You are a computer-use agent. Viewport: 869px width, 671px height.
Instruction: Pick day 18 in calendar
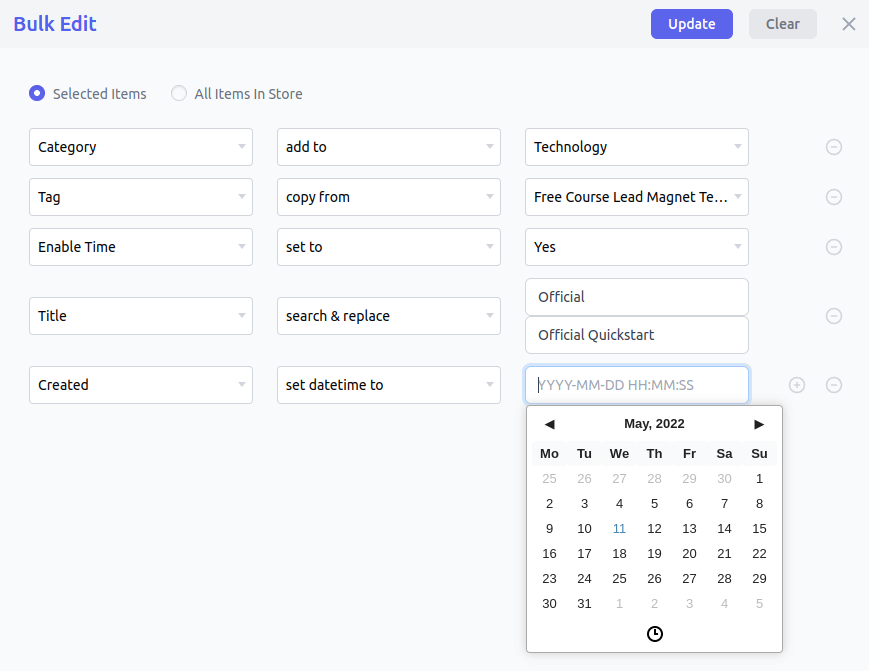pyautogui.click(x=619, y=554)
